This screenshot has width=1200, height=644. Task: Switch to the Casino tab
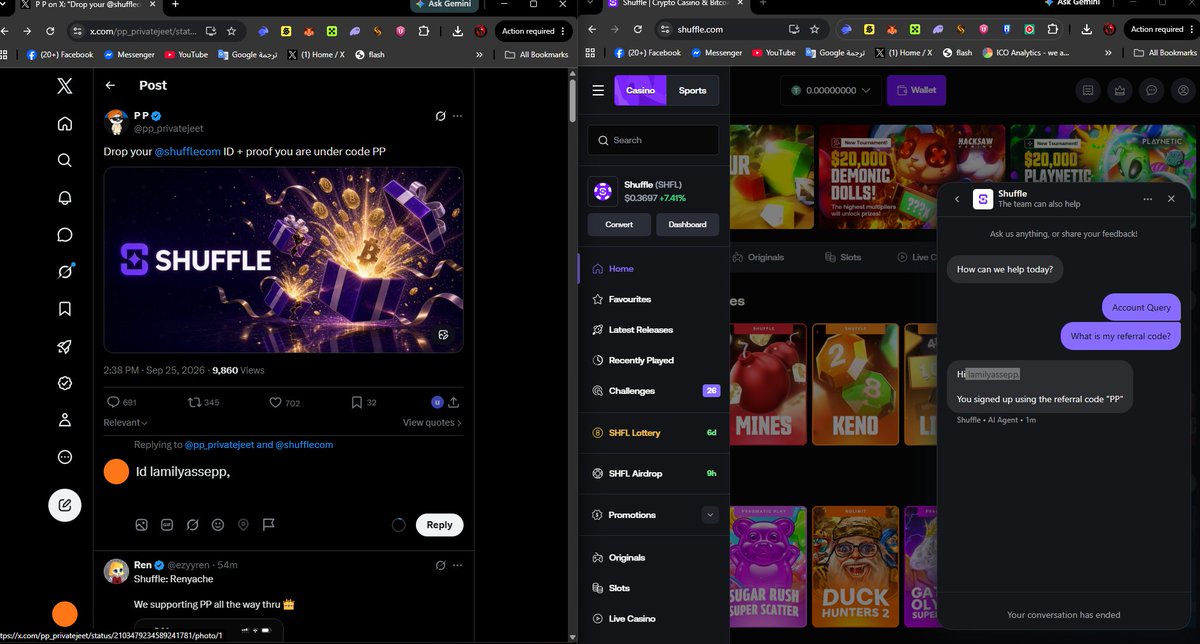pos(640,90)
